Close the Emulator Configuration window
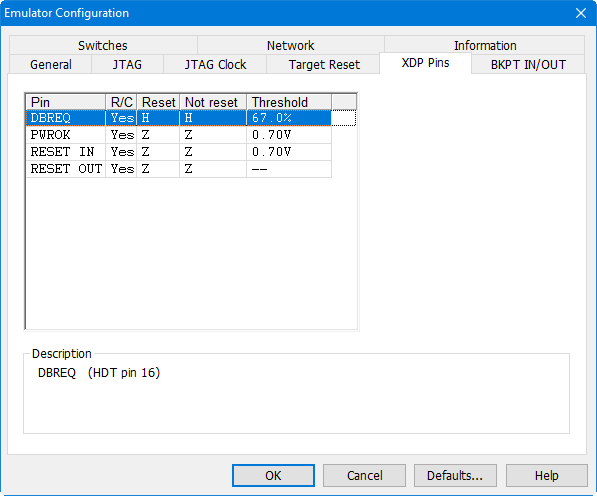 [x=581, y=13]
